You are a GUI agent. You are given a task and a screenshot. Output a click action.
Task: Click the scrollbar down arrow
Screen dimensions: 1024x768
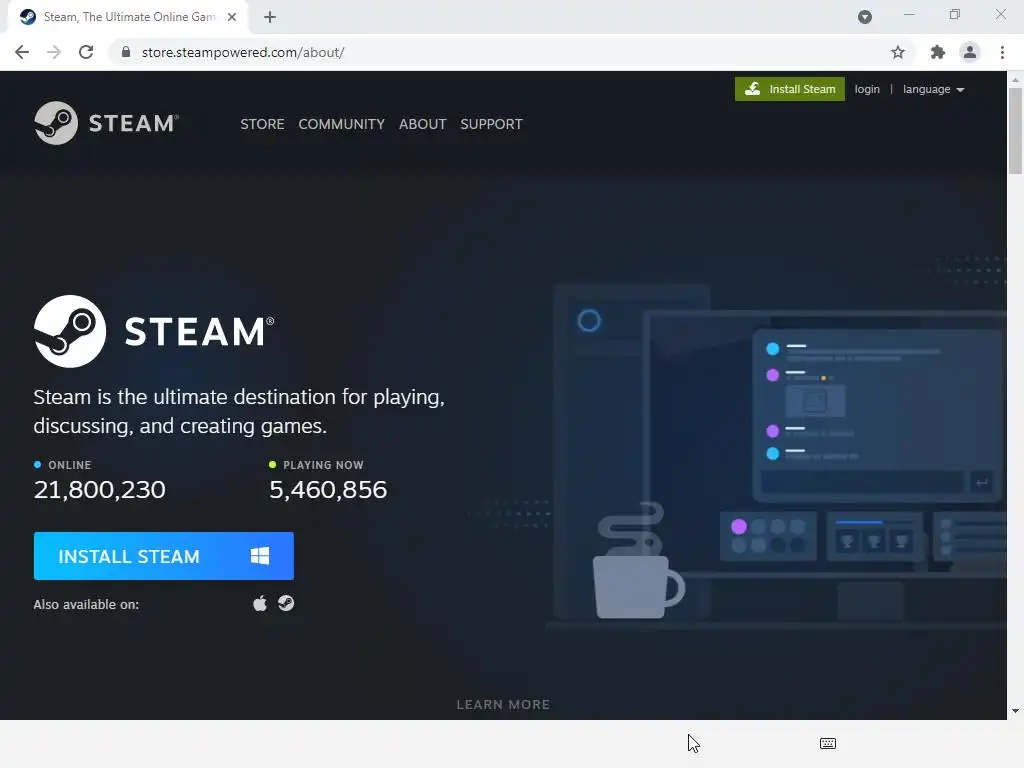coord(1015,711)
